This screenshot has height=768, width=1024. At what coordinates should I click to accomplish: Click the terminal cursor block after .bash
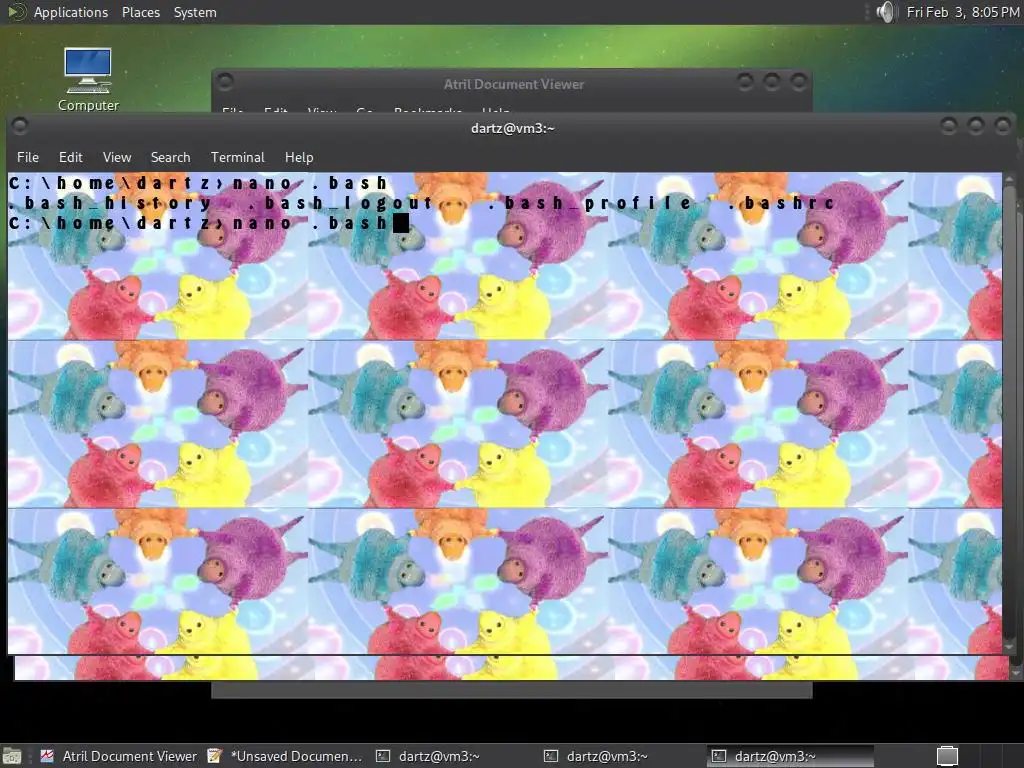(401, 223)
